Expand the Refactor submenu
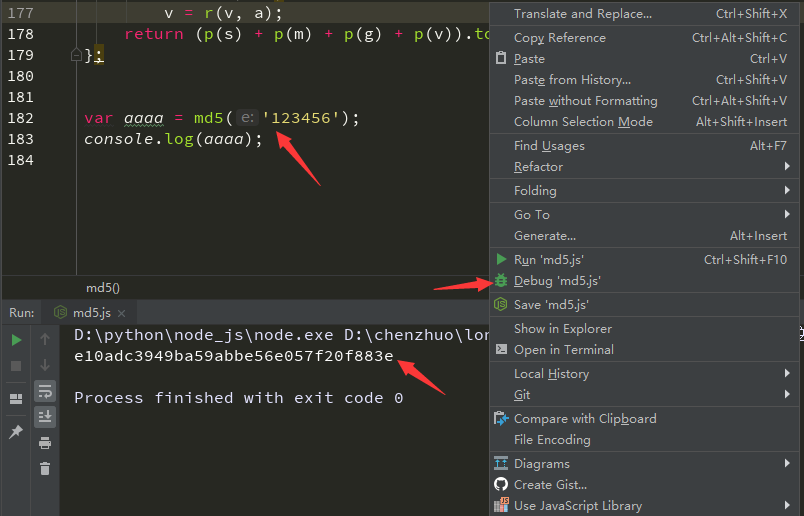 pyautogui.click(x=538, y=167)
